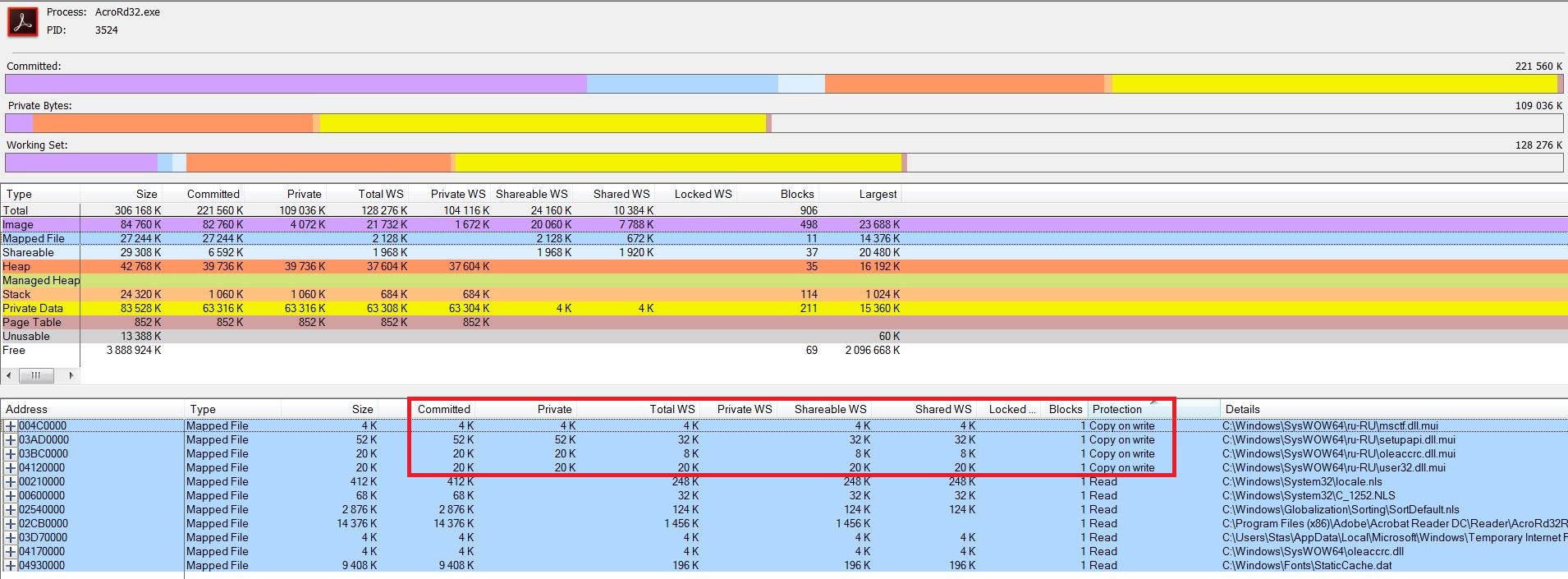Expand the 04930000 StaticCache.dat entry

(11, 566)
